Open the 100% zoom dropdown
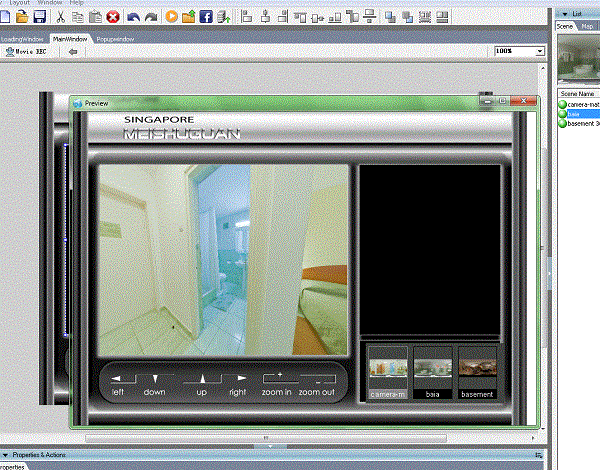This screenshot has height=470, width=600. pos(540,51)
